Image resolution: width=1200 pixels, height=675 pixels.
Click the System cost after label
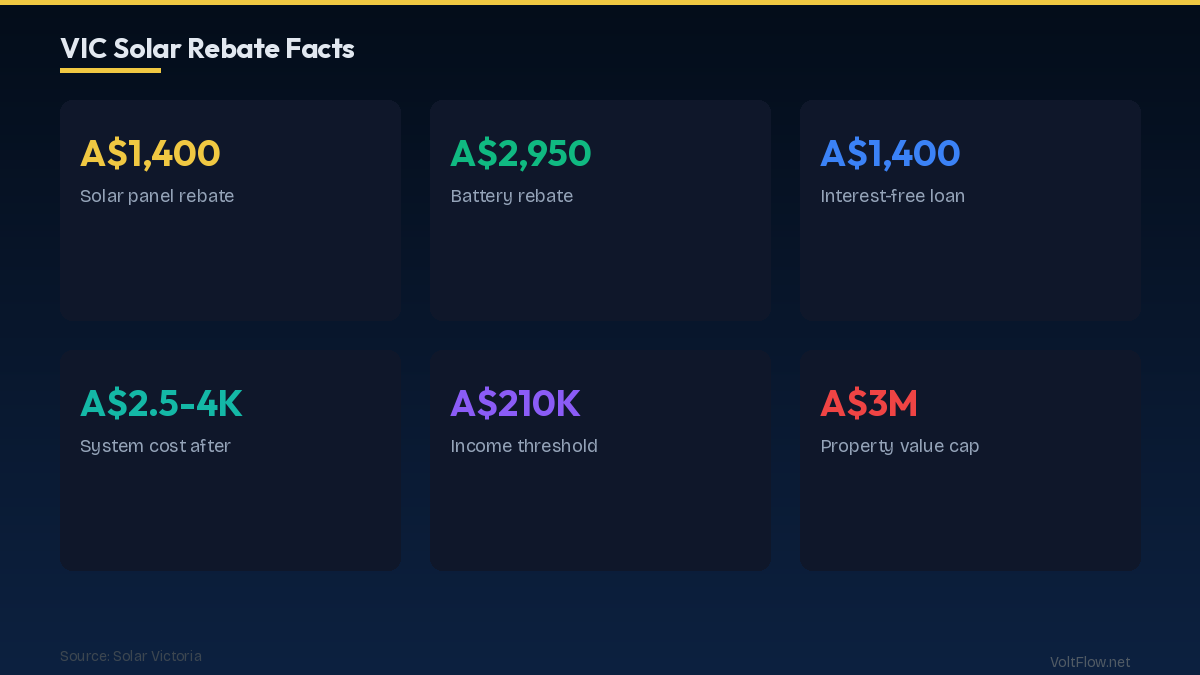(155, 446)
